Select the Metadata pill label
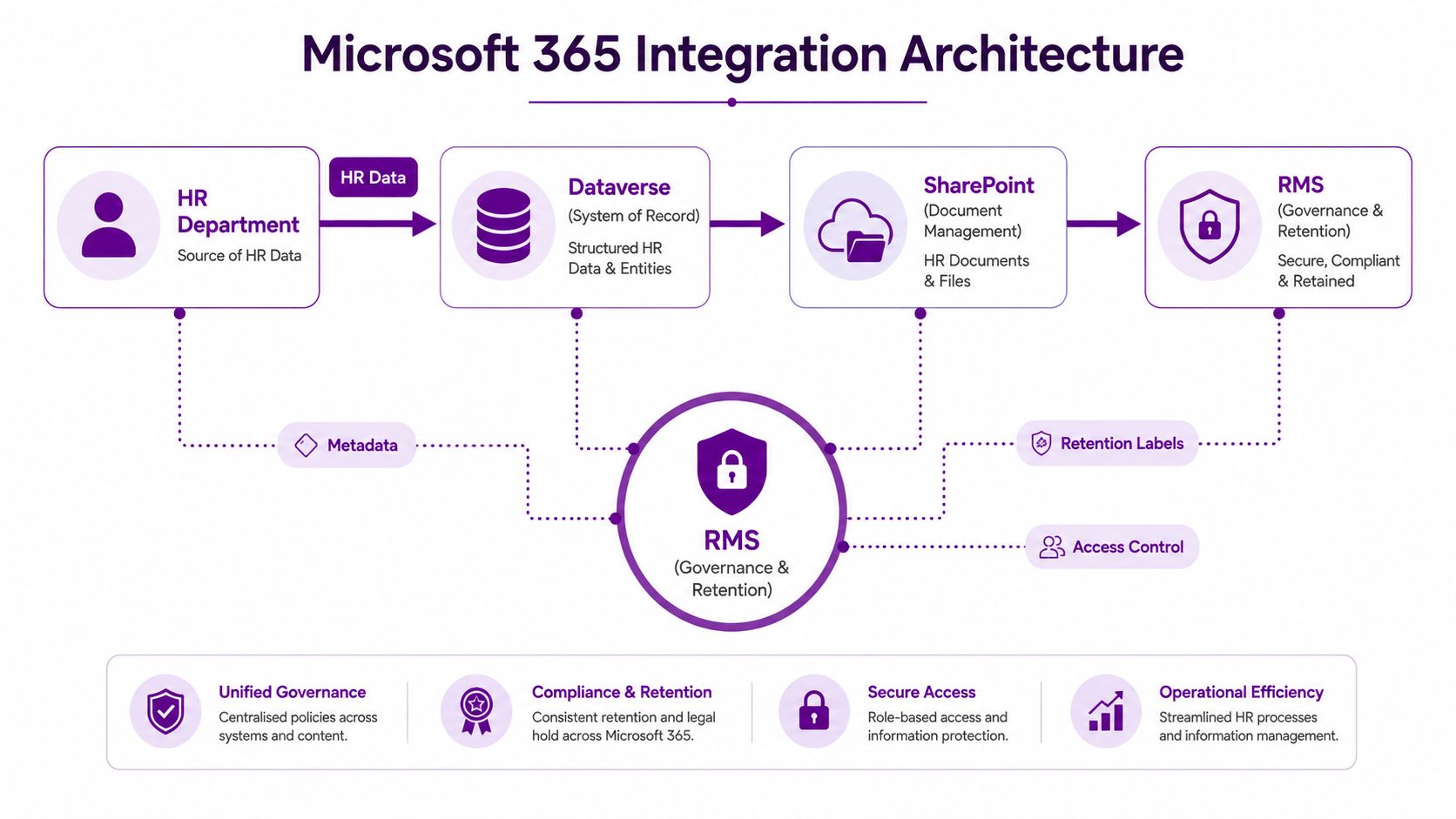This screenshot has width=1456, height=819. 347,445
